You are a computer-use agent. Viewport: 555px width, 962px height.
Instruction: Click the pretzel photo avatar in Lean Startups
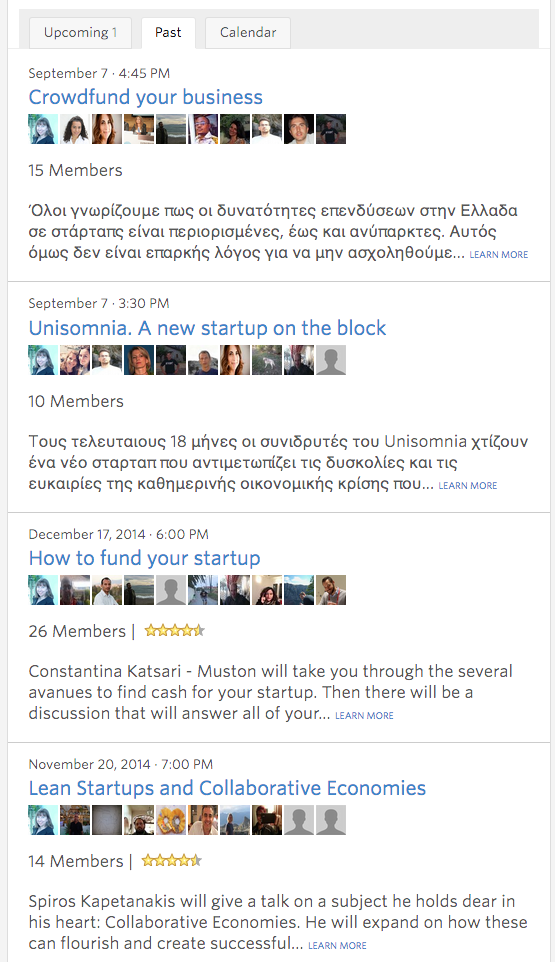171,820
